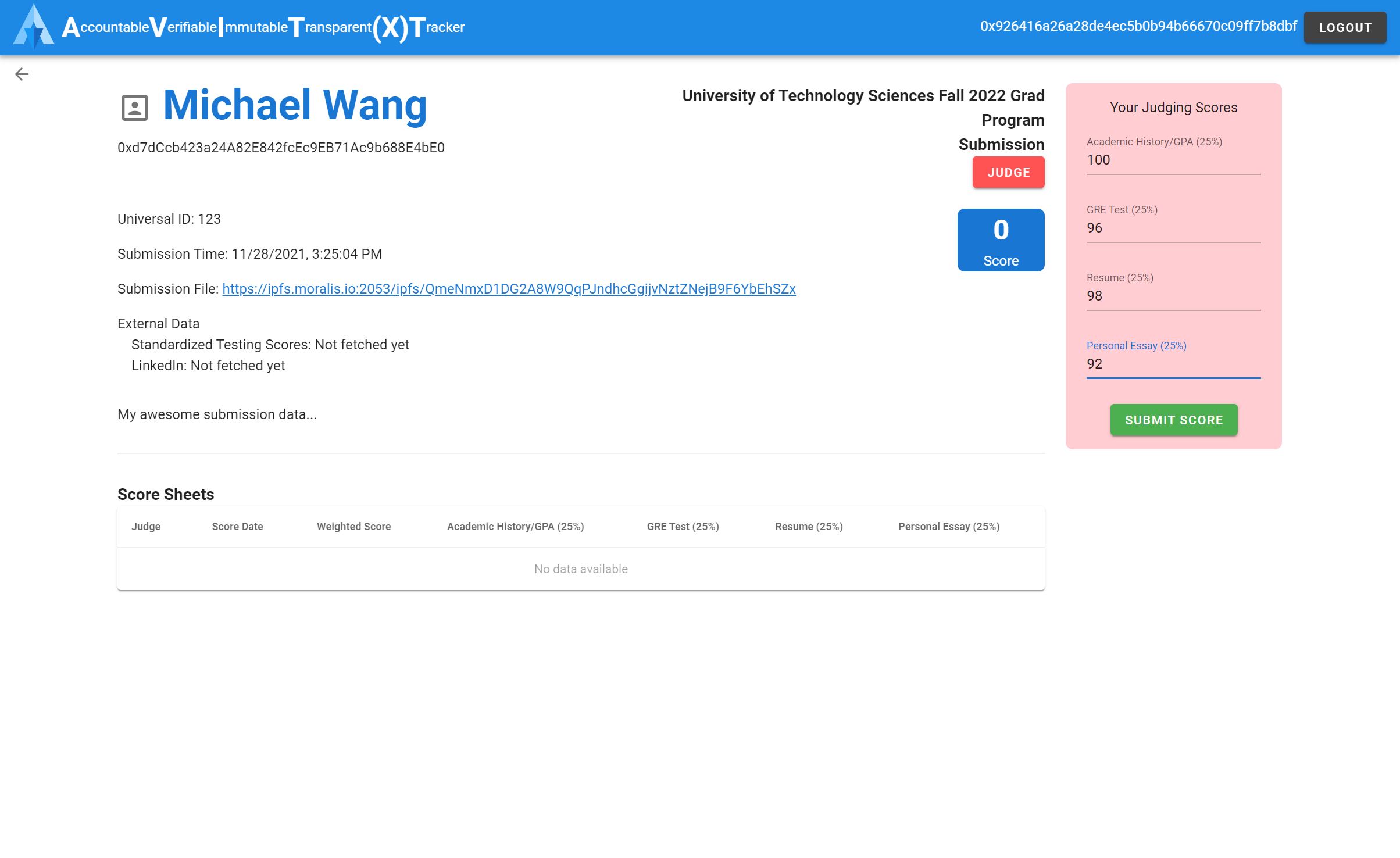This screenshot has height=858, width=1400.
Task: Focus the Resume score input field
Action: [1173, 296]
